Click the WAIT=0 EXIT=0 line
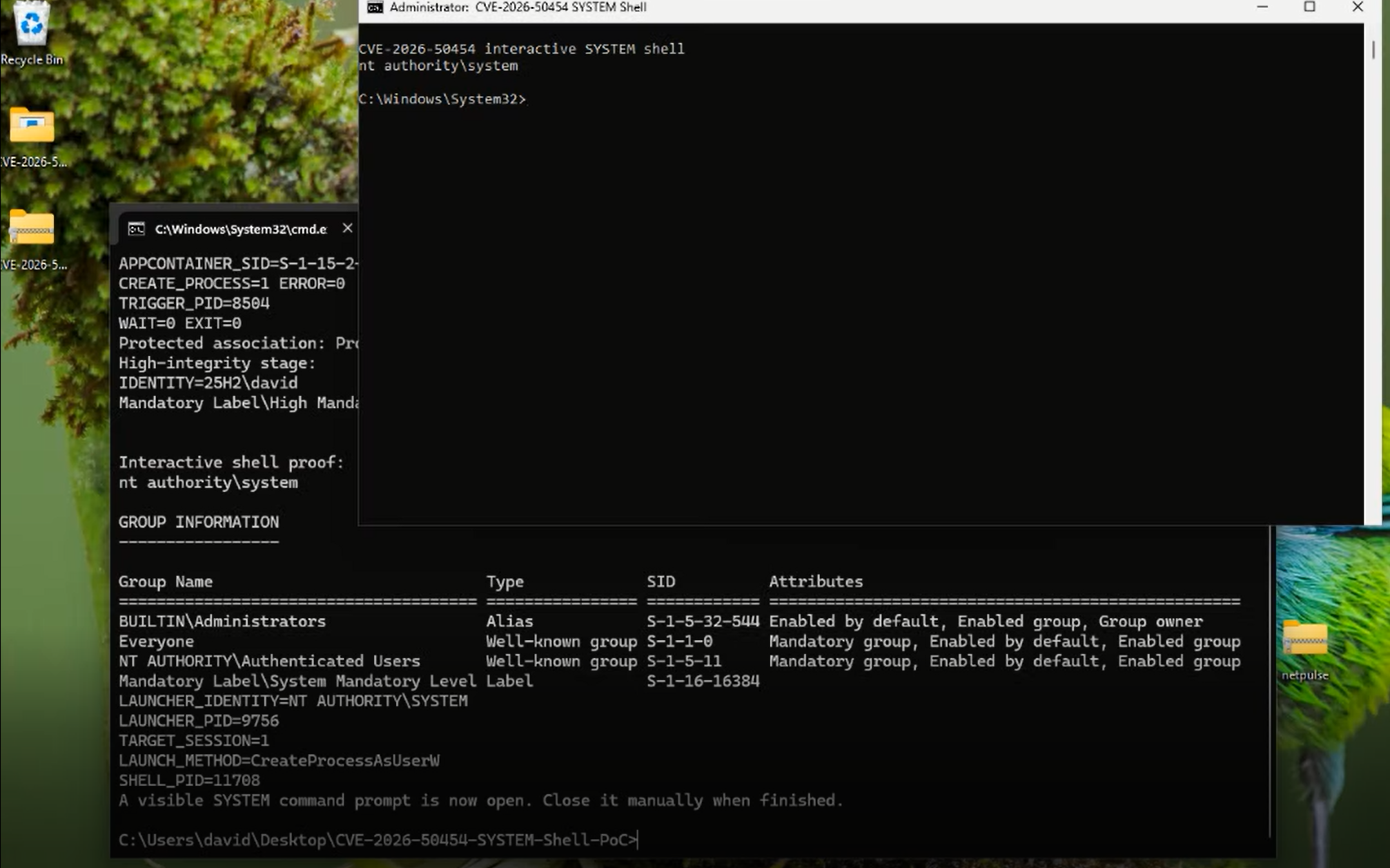The image size is (1390, 868). click(180, 323)
